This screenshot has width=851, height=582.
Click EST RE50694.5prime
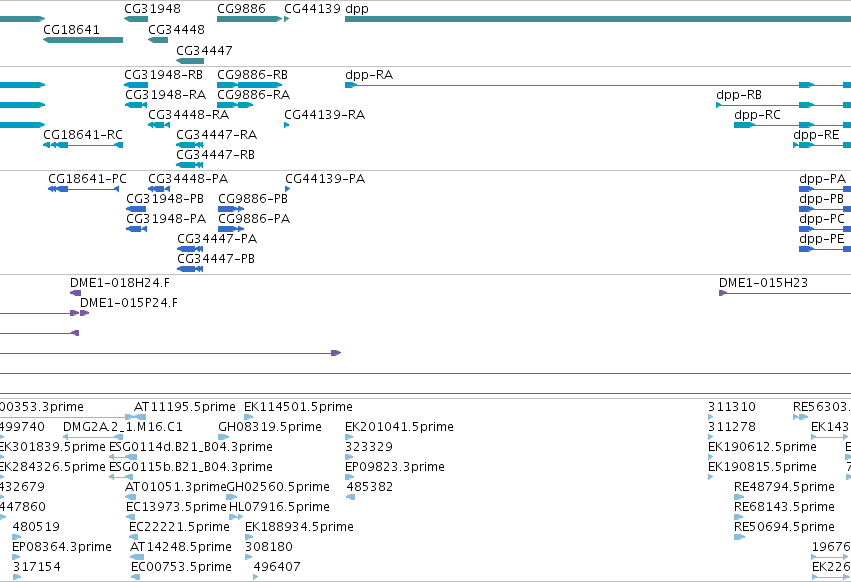(784, 527)
